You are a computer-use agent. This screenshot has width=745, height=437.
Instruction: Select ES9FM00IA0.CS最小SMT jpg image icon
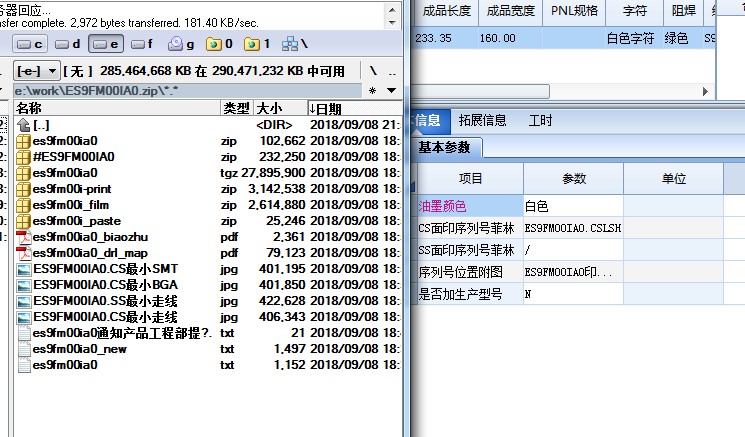[23, 269]
